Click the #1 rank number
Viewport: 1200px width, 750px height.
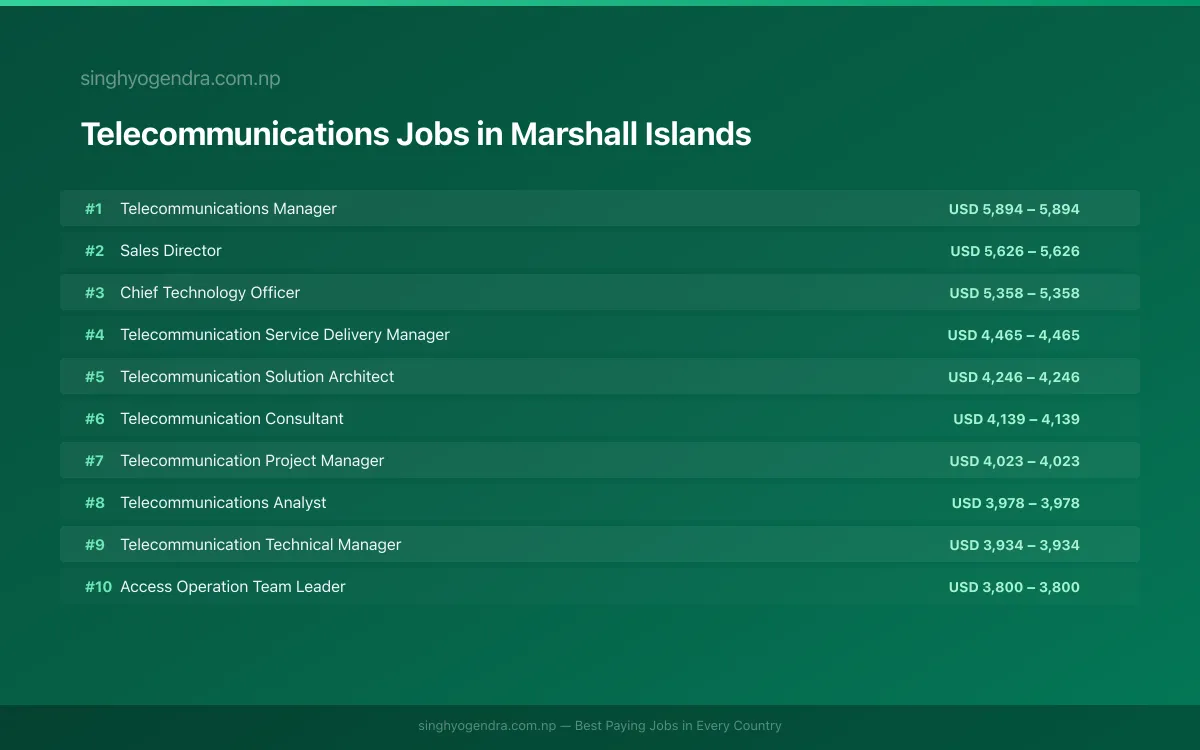[94, 209]
